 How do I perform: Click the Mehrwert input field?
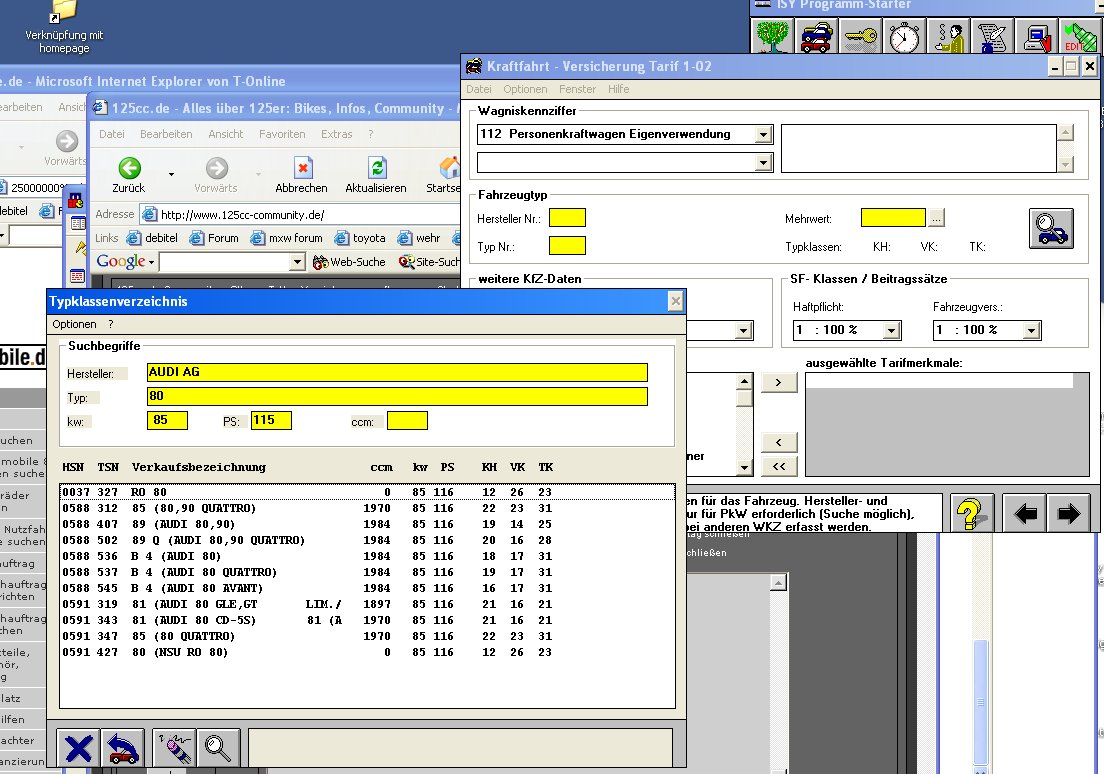[x=893, y=218]
